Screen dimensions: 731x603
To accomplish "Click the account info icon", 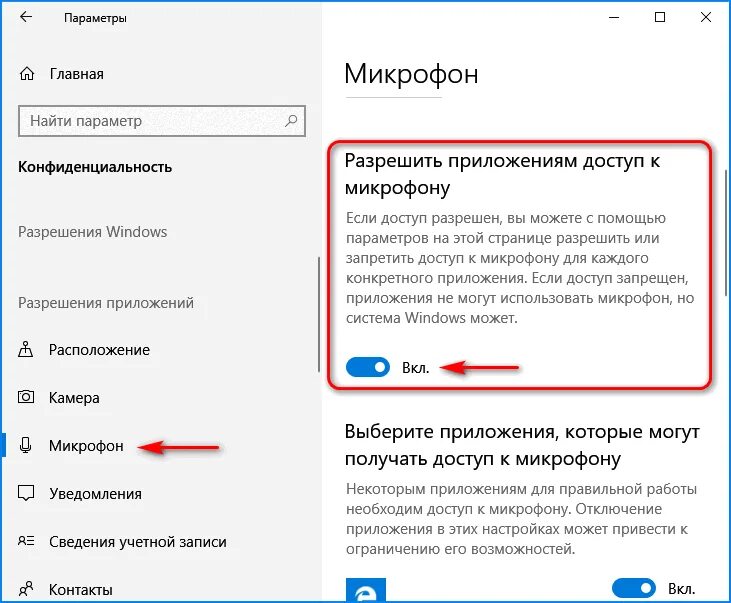I will 26,541.
